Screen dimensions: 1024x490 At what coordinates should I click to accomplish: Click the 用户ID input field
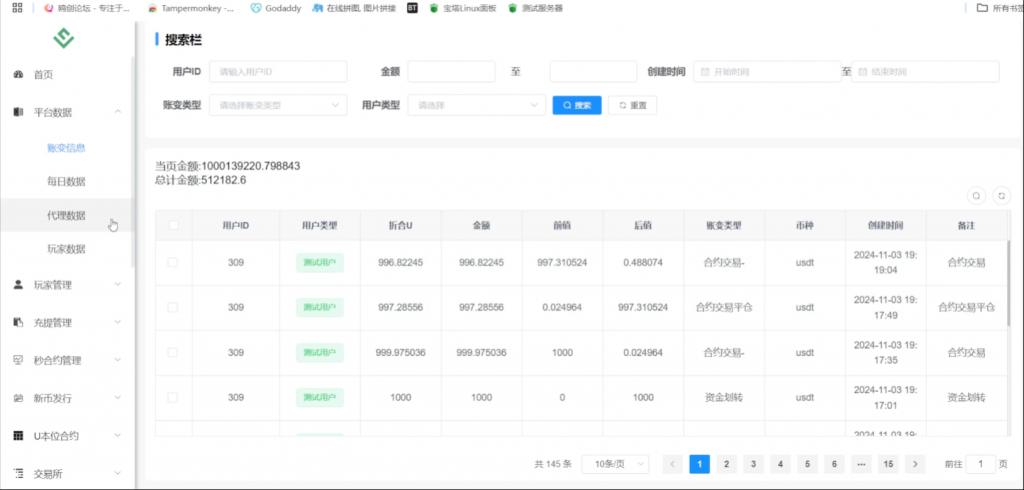278,72
